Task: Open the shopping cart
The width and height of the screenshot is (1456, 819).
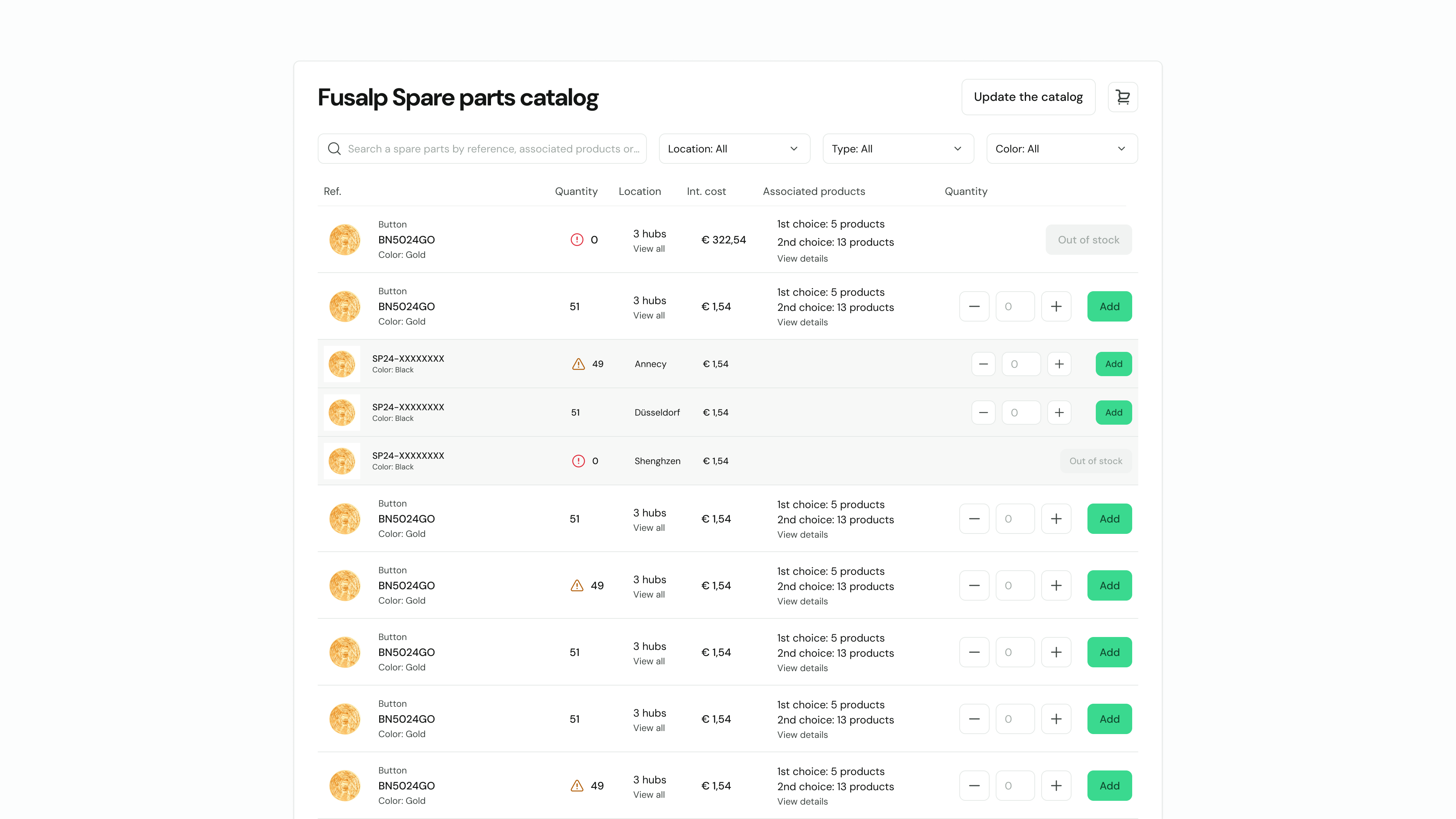Action: pyautogui.click(x=1123, y=97)
